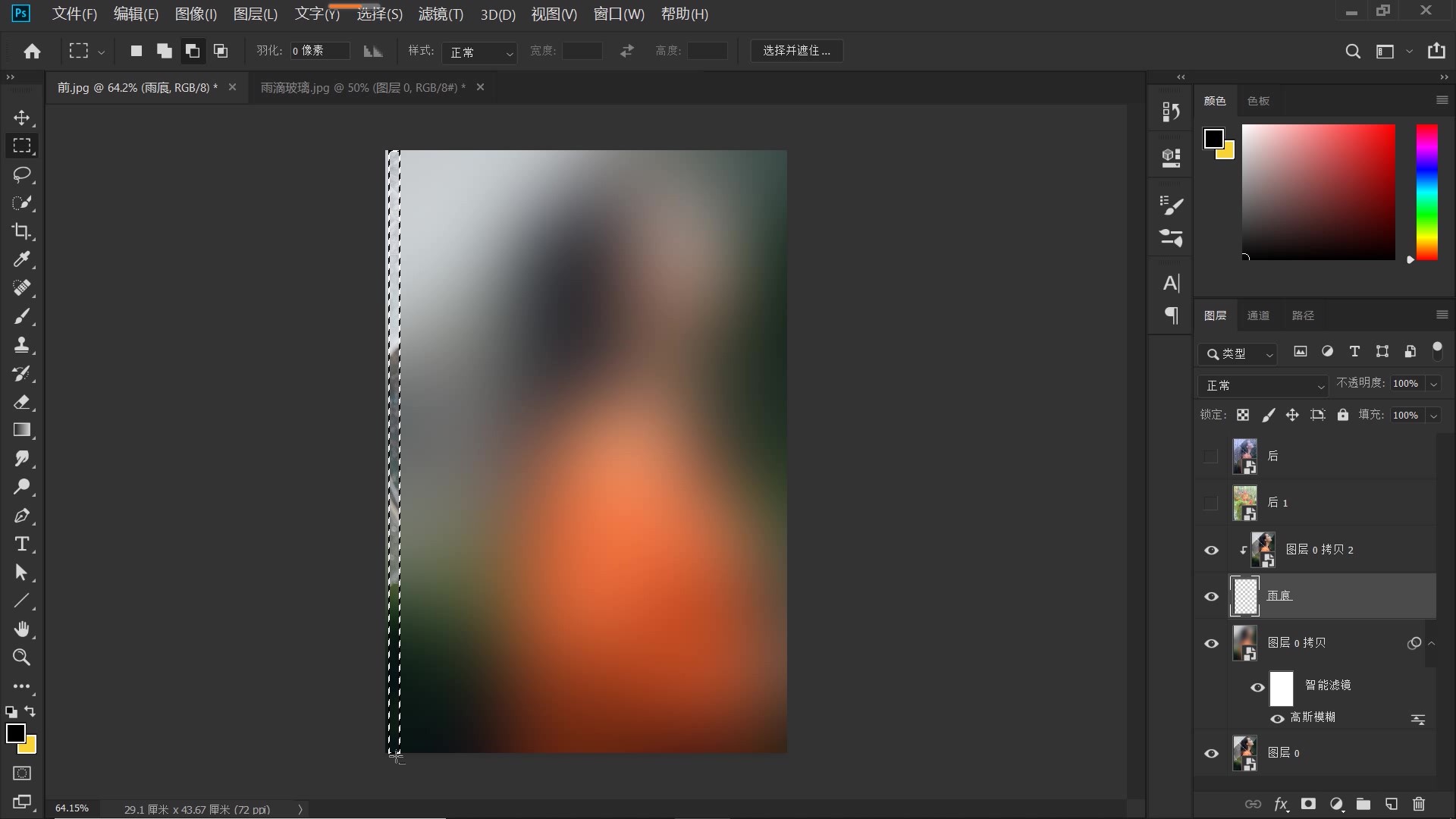This screenshot has height=819, width=1456.
Task: Select the Horizontal Type tool
Action: pyautogui.click(x=22, y=544)
